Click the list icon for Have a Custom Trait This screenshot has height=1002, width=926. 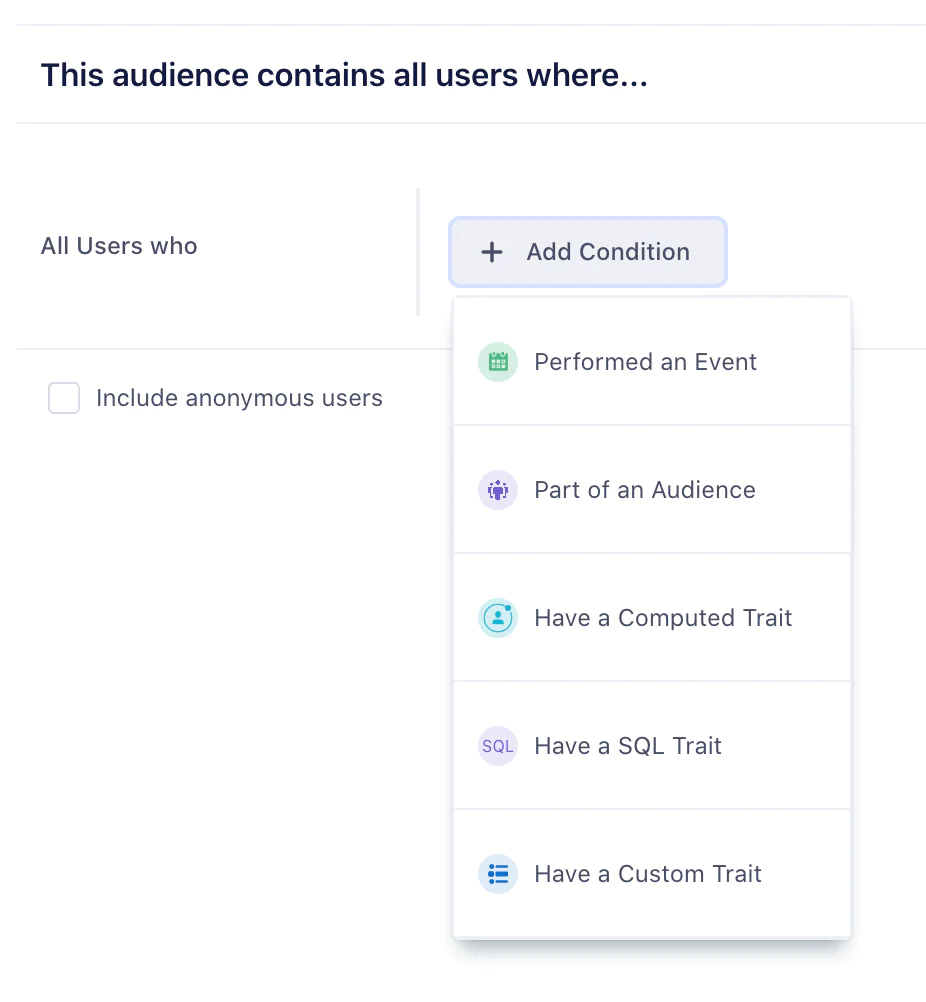[x=497, y=874]
